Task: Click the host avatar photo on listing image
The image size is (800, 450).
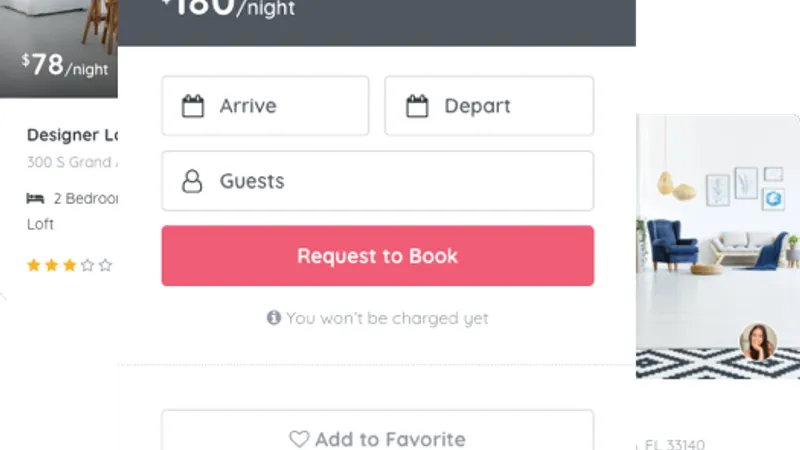Action: (758, 341)
